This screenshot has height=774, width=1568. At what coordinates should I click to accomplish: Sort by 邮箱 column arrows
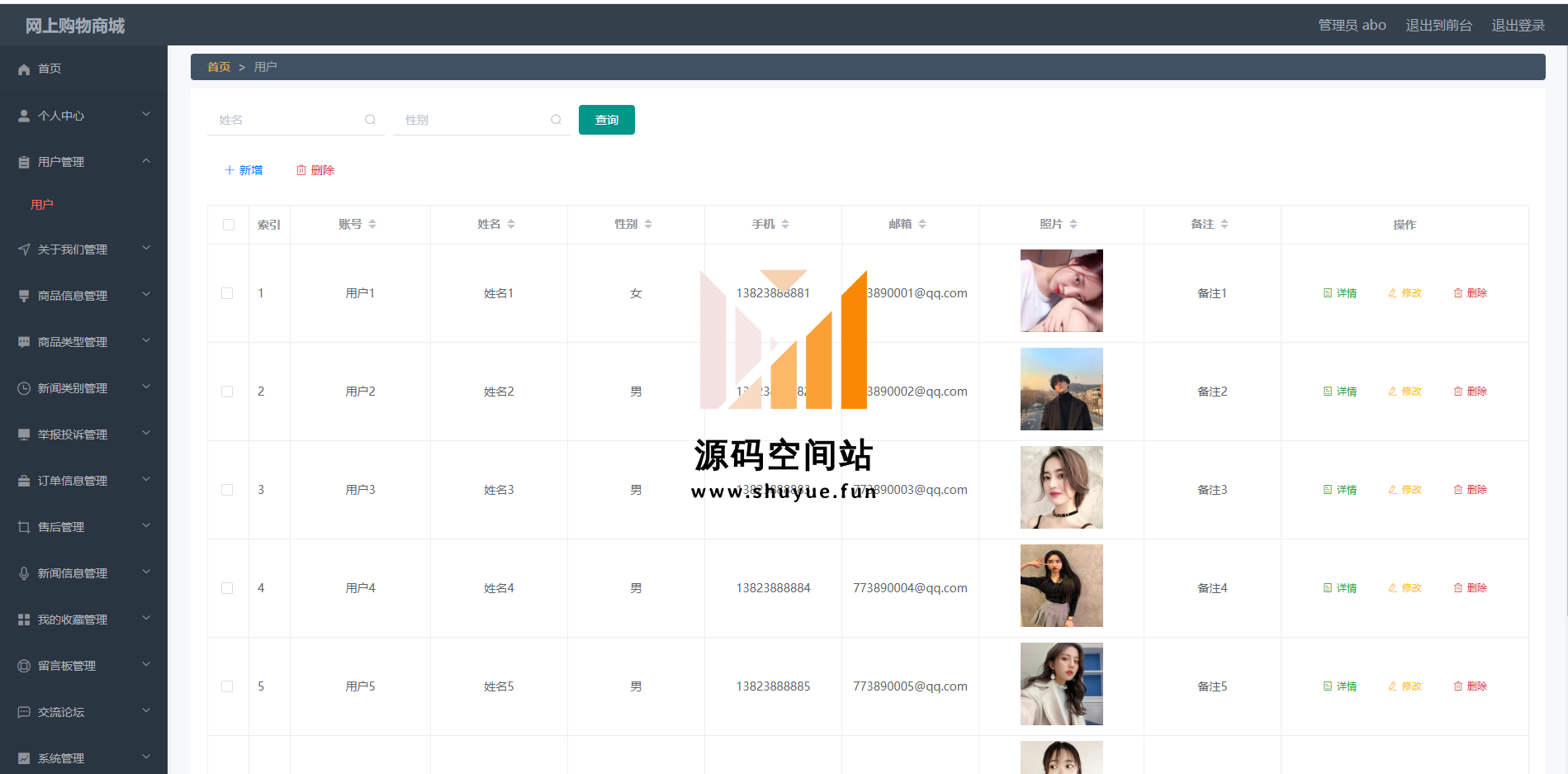[x=922, y=224]
